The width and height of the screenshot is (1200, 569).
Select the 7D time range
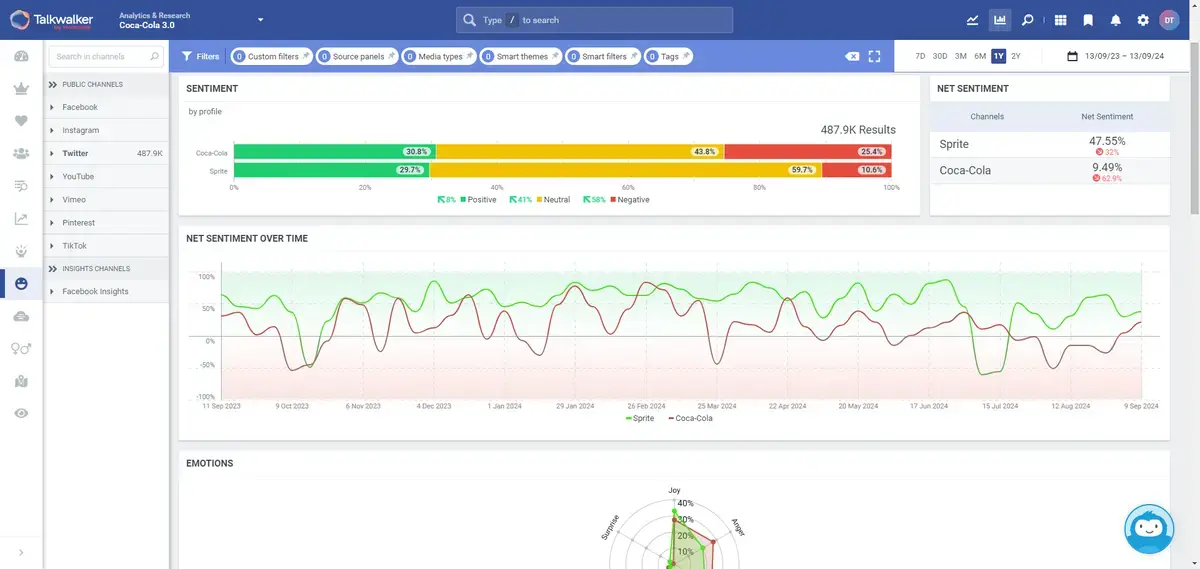pyautogui.click(x=920, y=56)
